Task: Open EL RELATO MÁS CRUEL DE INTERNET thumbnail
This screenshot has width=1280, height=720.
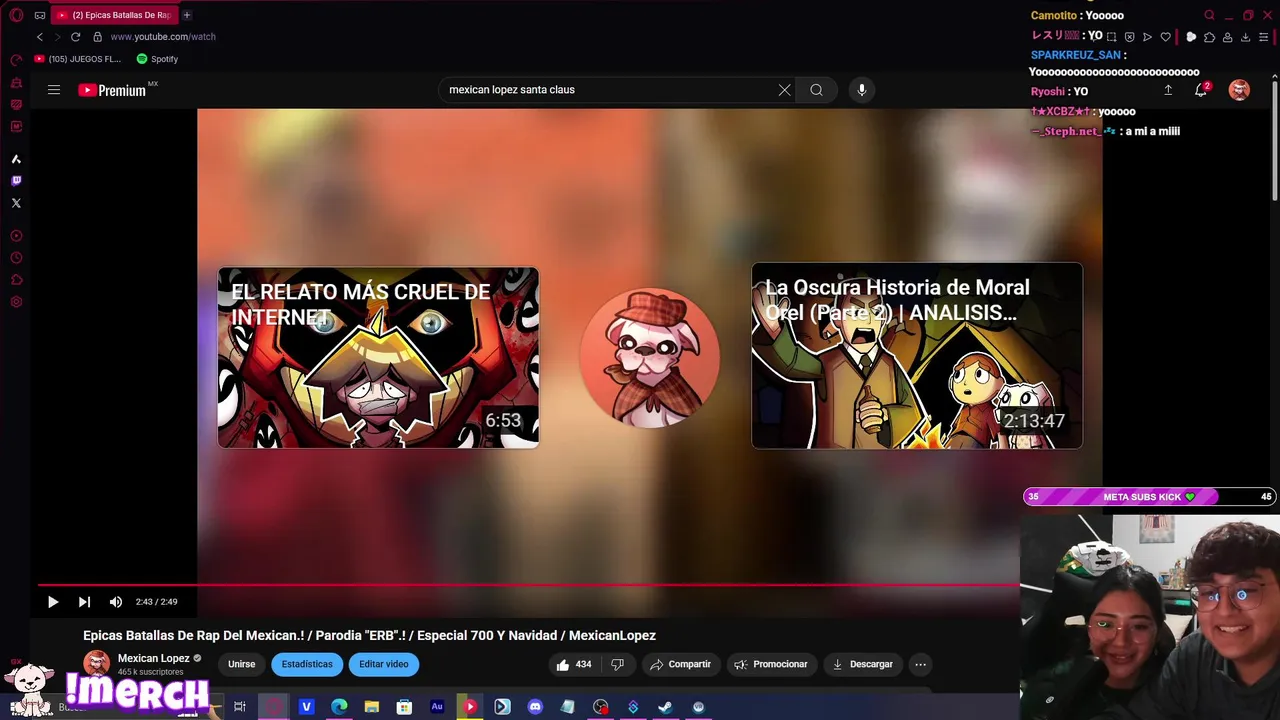Action: point(378,357)
